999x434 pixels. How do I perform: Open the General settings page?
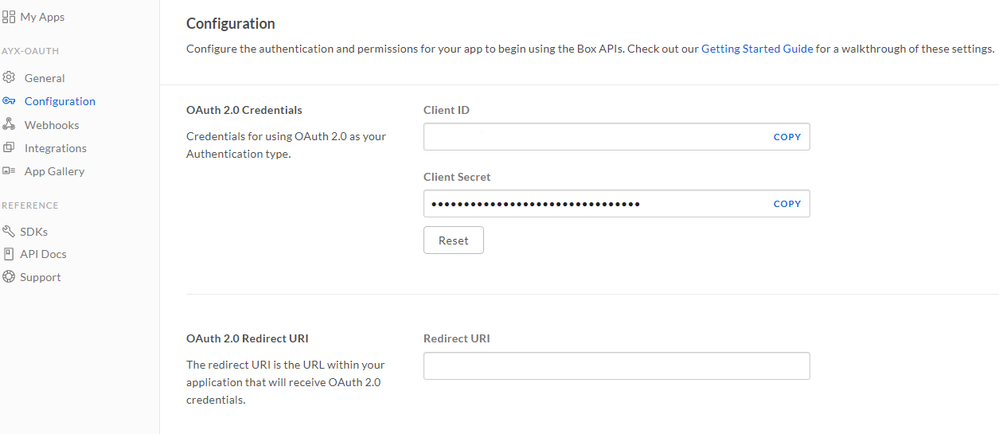pyautogui.click(x=44, y=78)
